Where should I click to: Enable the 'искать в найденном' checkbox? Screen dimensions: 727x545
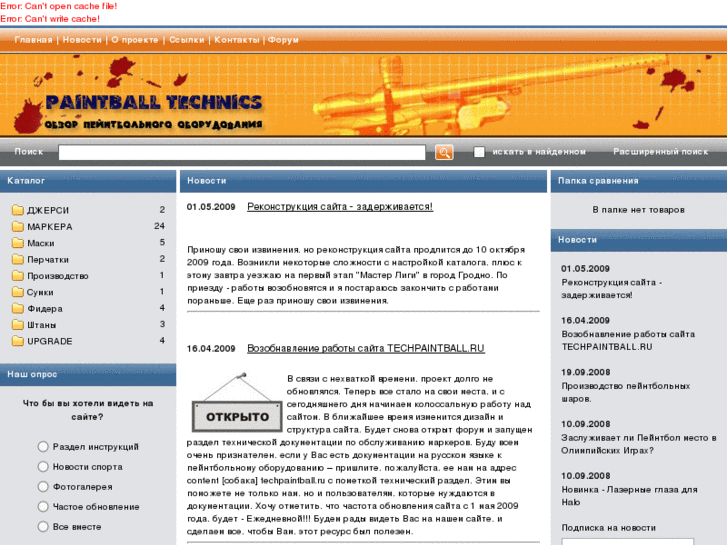pos(479,152)
